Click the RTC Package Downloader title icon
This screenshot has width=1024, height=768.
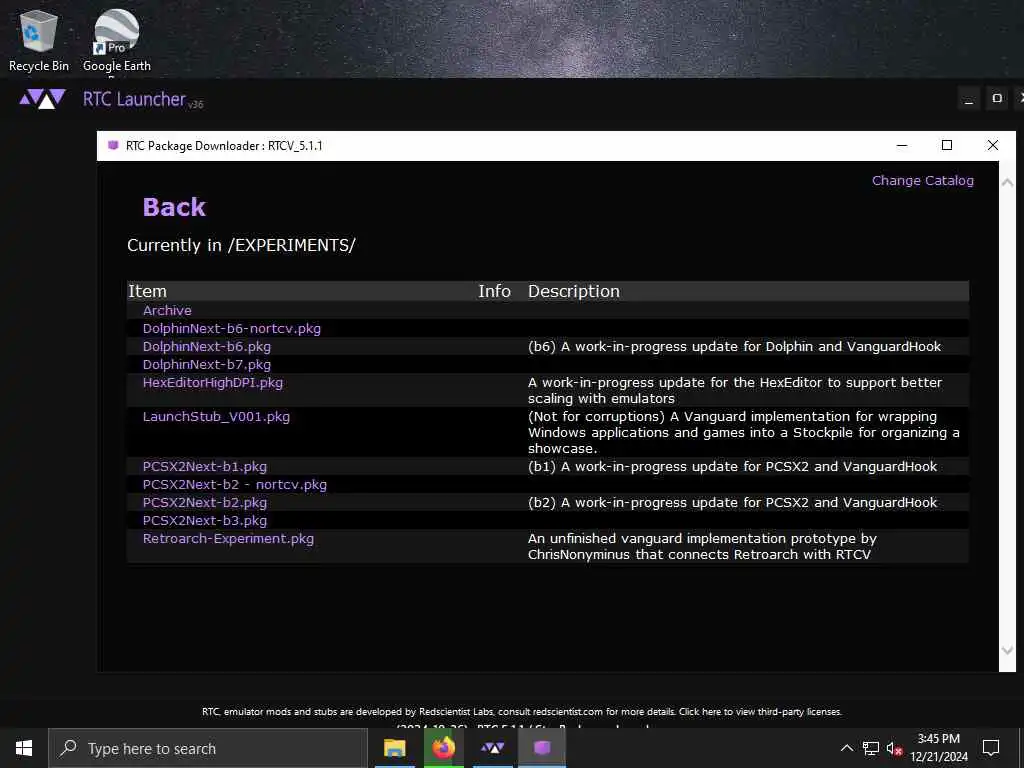[113, 145]
